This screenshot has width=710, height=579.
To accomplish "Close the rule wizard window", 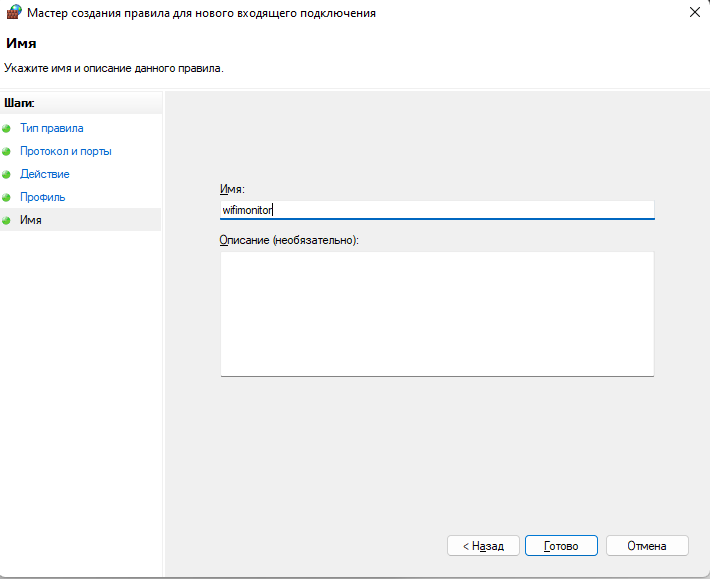I will [695, 12].
